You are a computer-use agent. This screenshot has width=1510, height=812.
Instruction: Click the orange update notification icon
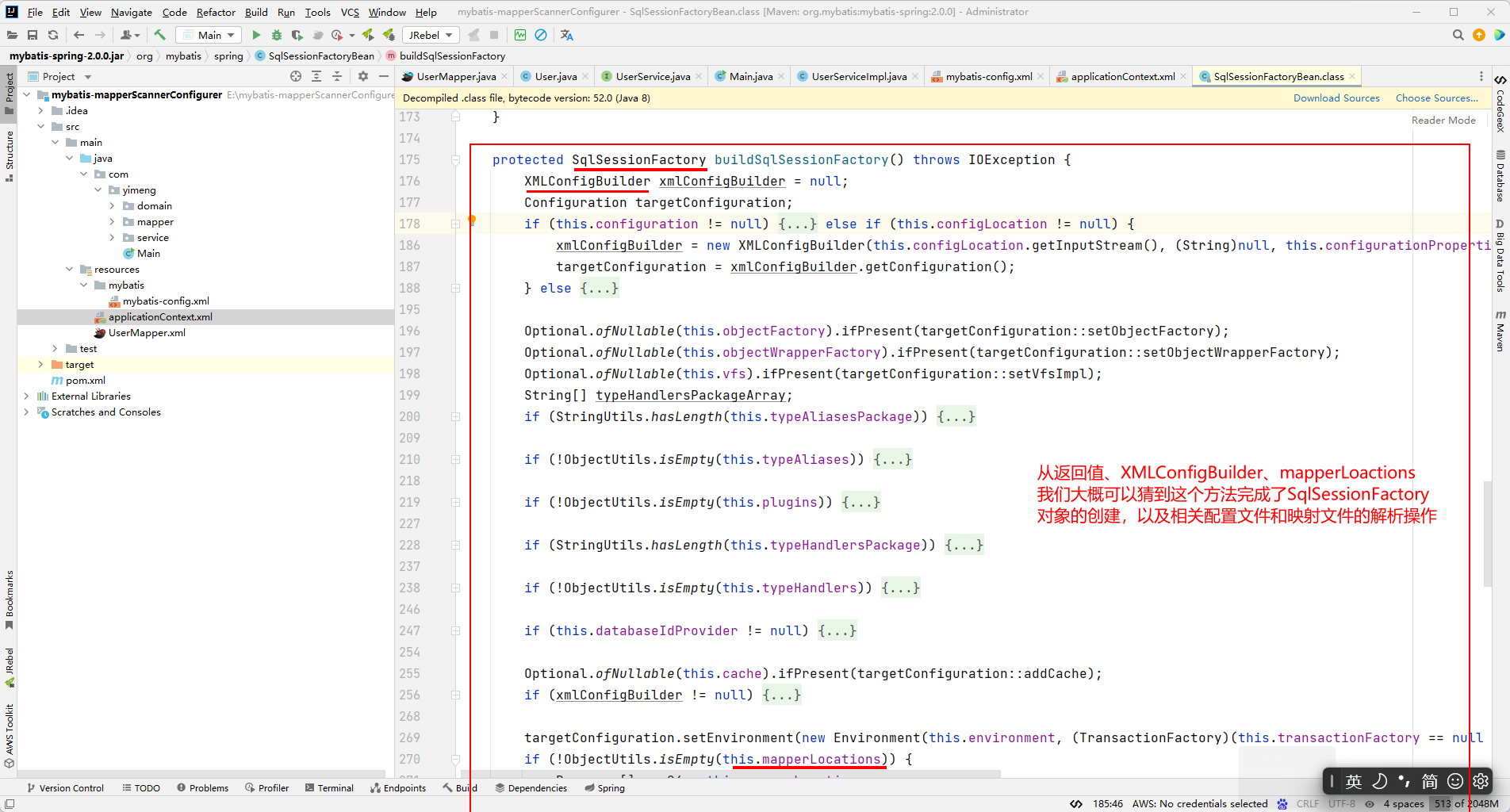coord(1479,35)
